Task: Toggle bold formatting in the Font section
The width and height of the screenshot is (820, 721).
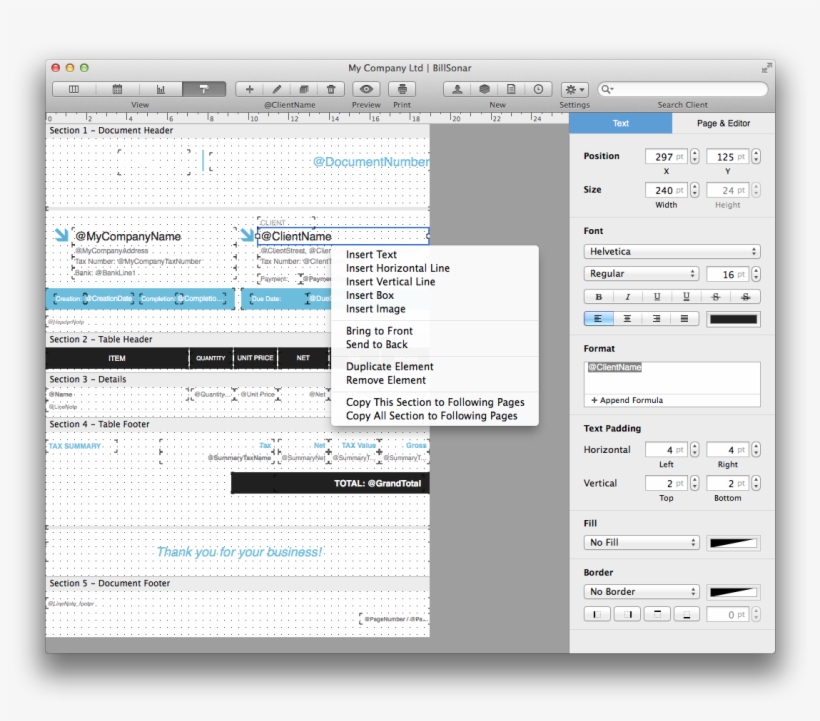Action: click(599, 295)
